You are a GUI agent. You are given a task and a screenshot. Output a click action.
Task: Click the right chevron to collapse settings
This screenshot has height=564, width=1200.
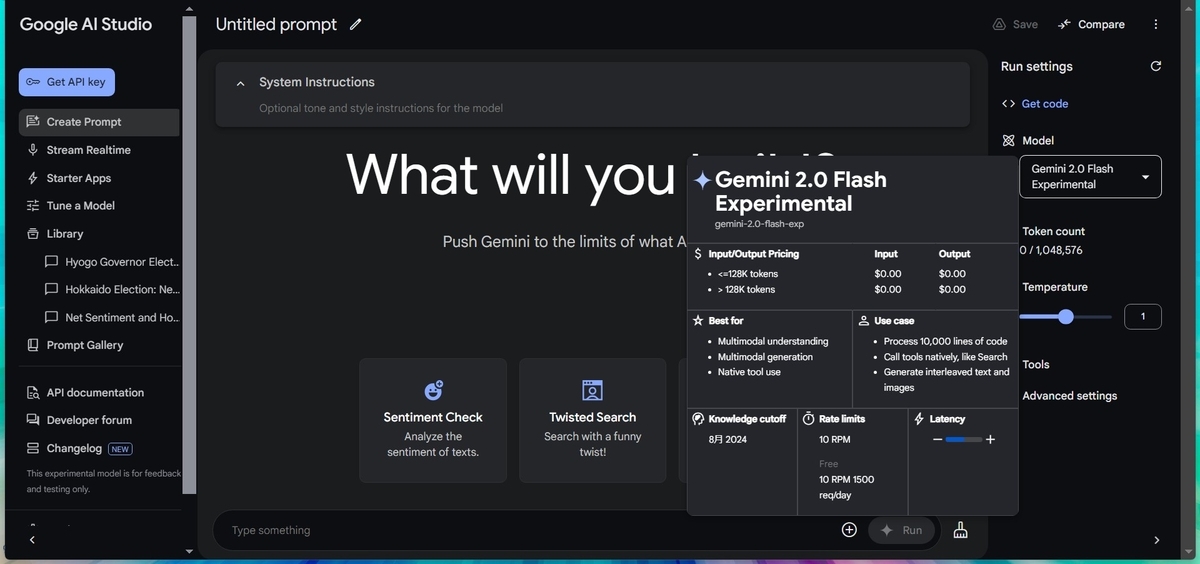point(1157,540)
